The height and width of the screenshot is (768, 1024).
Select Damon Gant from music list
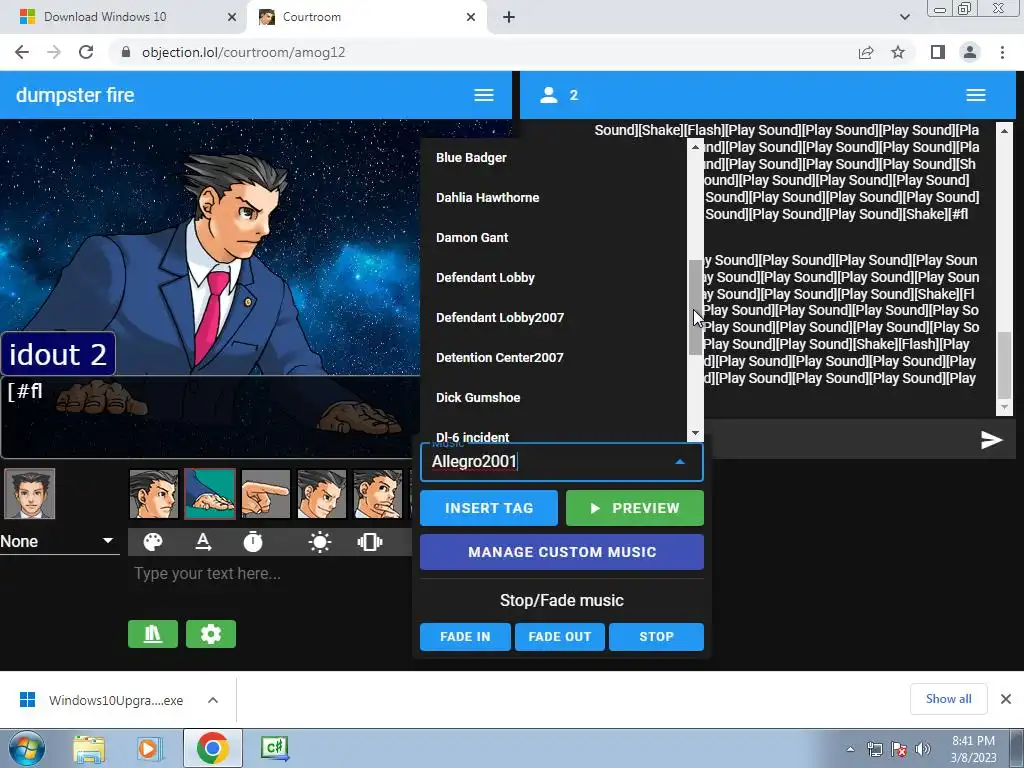tap(554, 238)
